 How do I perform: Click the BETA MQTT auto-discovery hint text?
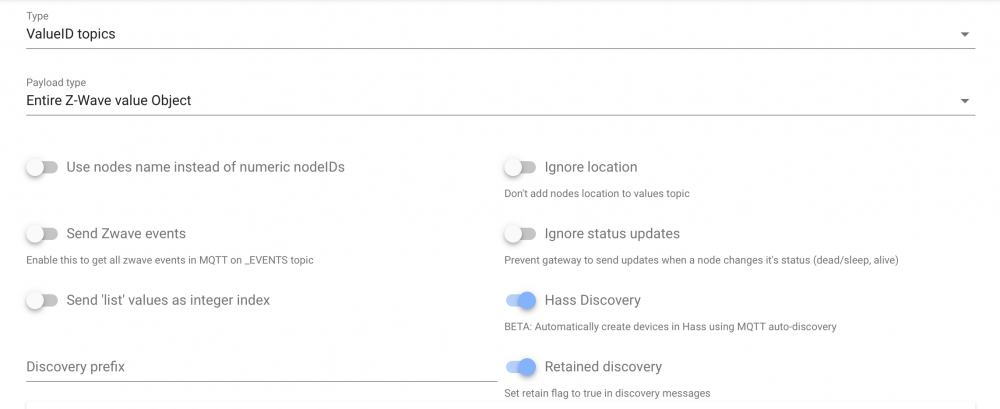(x=670, y=327)
